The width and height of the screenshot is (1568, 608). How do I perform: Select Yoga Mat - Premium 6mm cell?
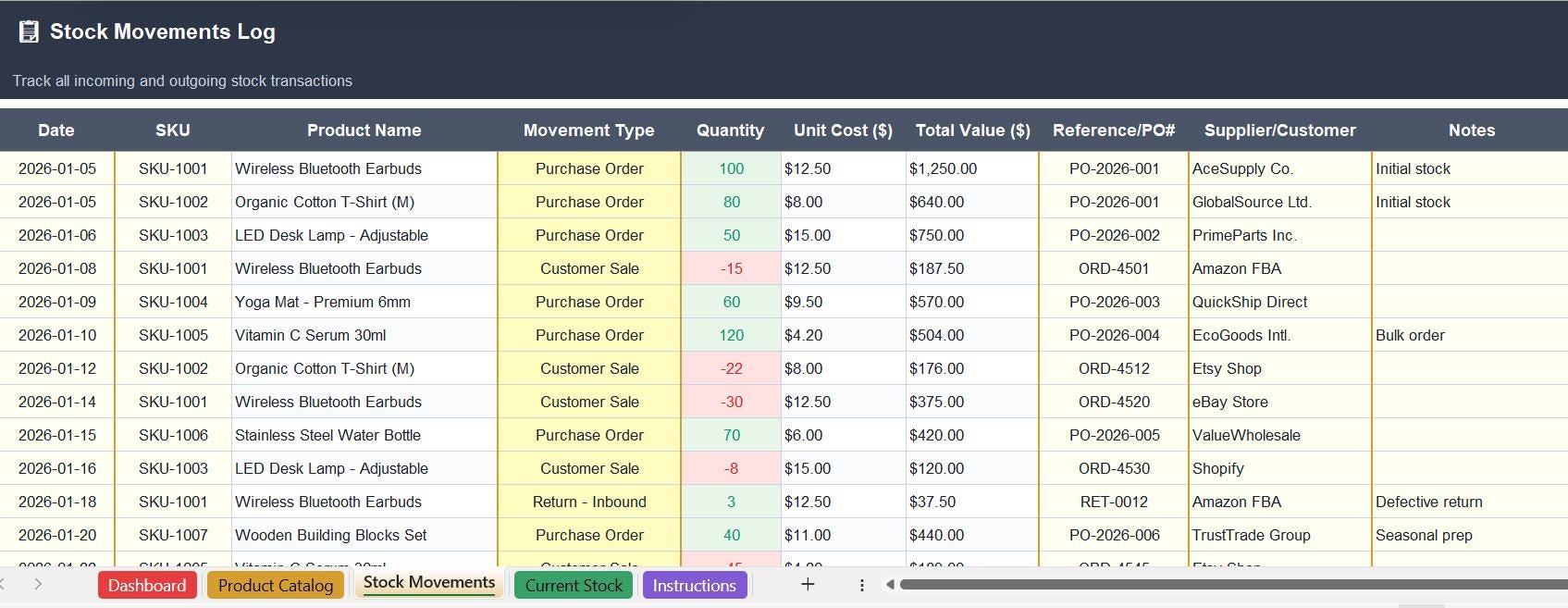(364, 302)
